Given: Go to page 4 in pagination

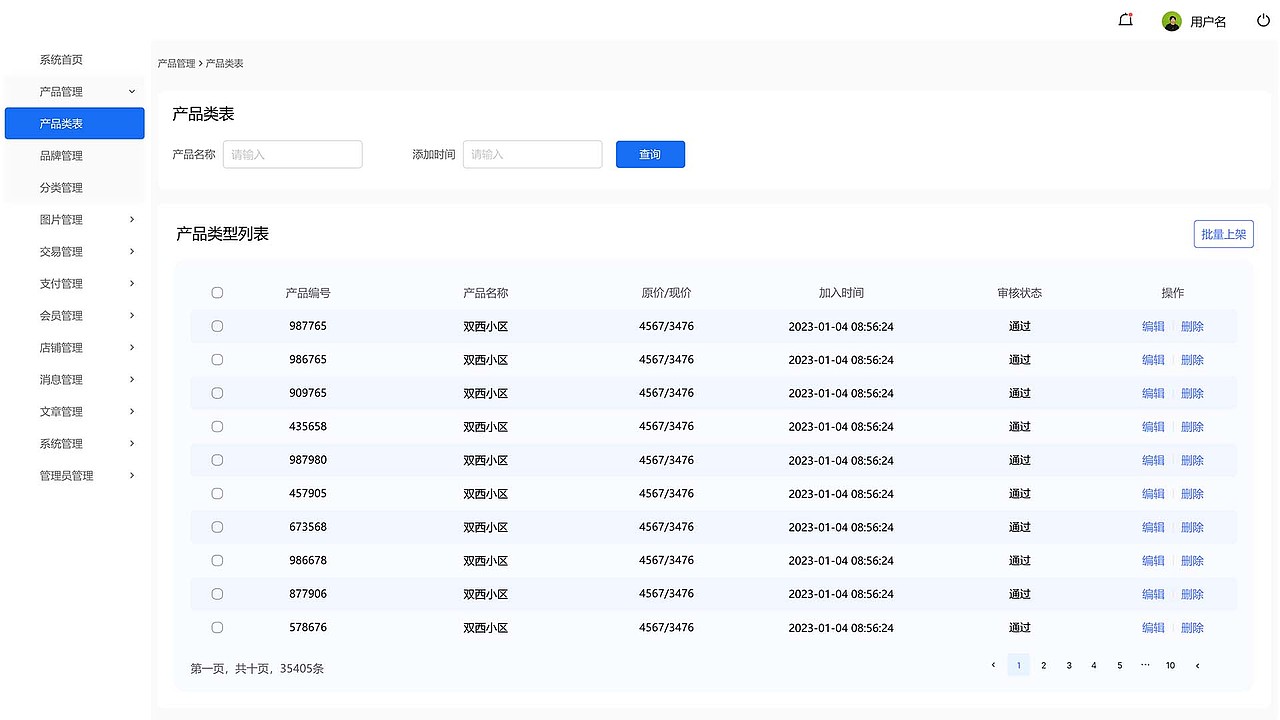Looking at the screenshot, I should [1094, 665].
